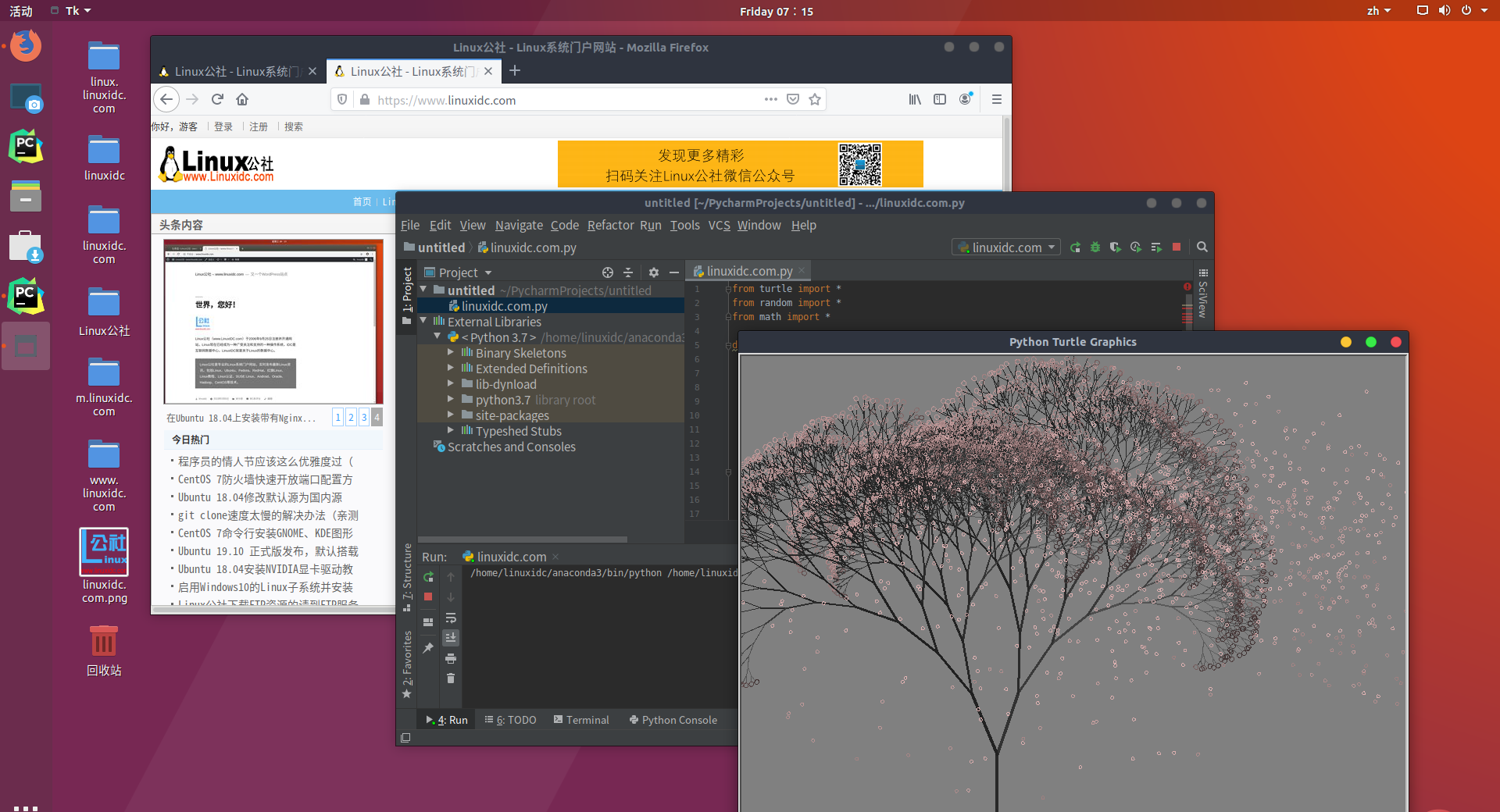Click the headline article thumbnail image
Screen dimensions: 1500x812
[273, 322]
